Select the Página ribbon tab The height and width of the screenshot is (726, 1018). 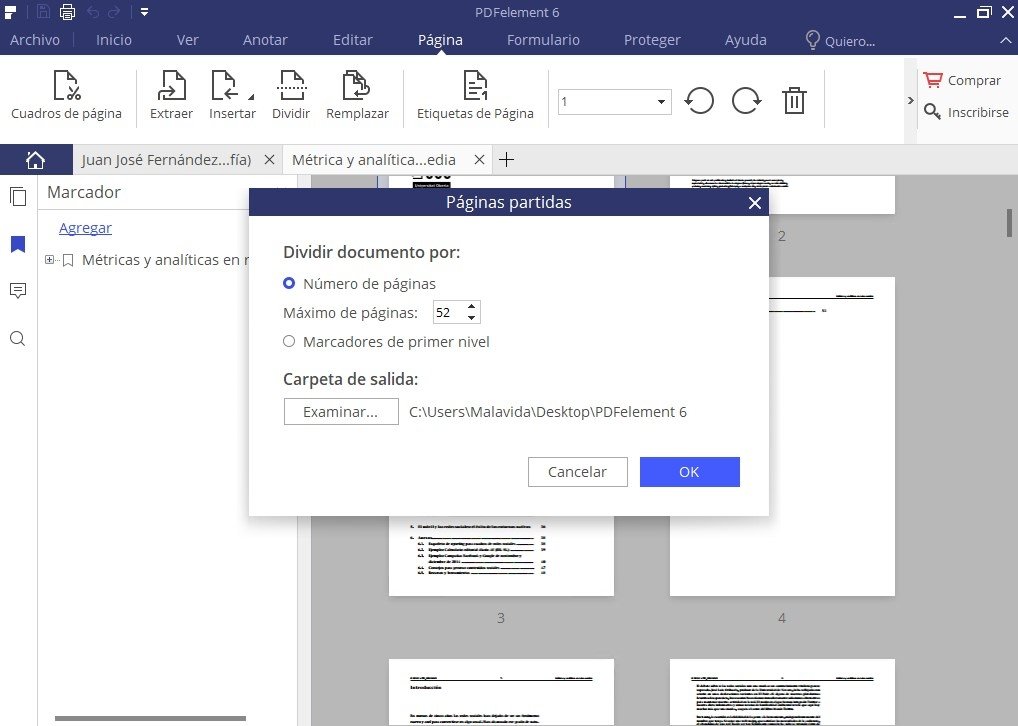coord(440,40)
